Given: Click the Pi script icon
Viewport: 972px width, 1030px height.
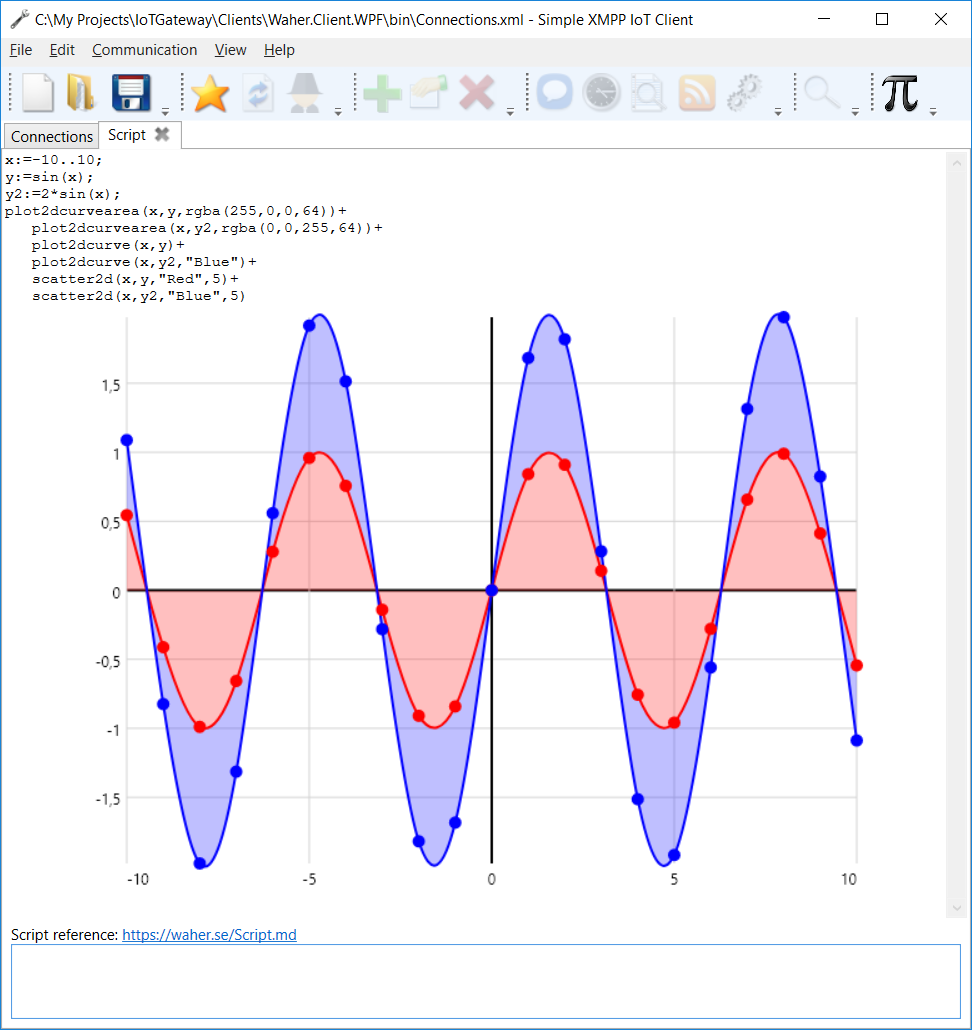Looking at the screenshot, I should (900, 93).
